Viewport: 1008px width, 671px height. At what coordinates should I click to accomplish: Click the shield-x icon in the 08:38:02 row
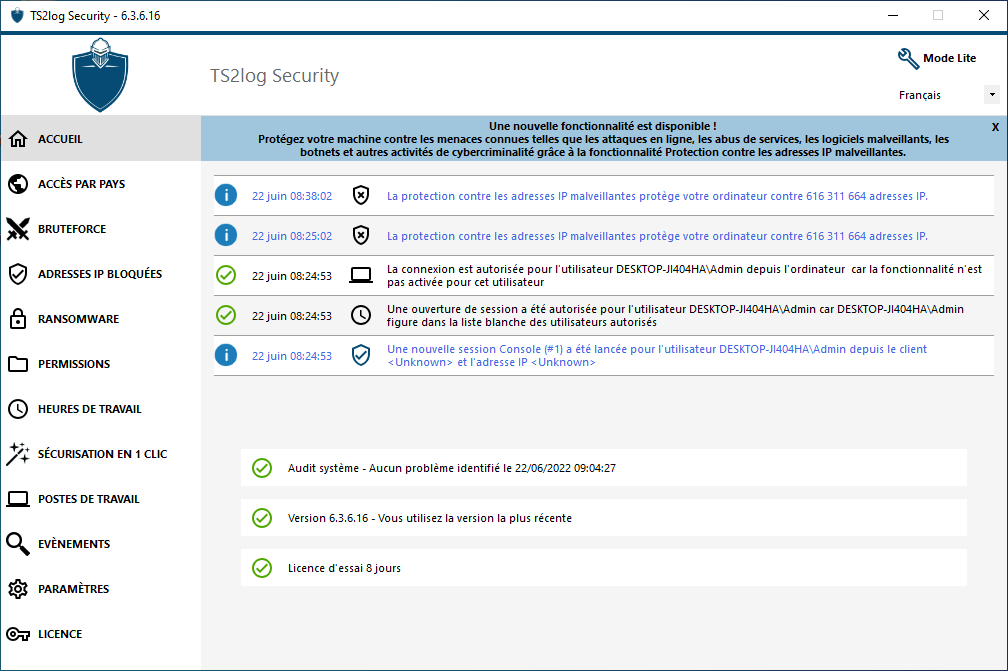click(361, 195)
